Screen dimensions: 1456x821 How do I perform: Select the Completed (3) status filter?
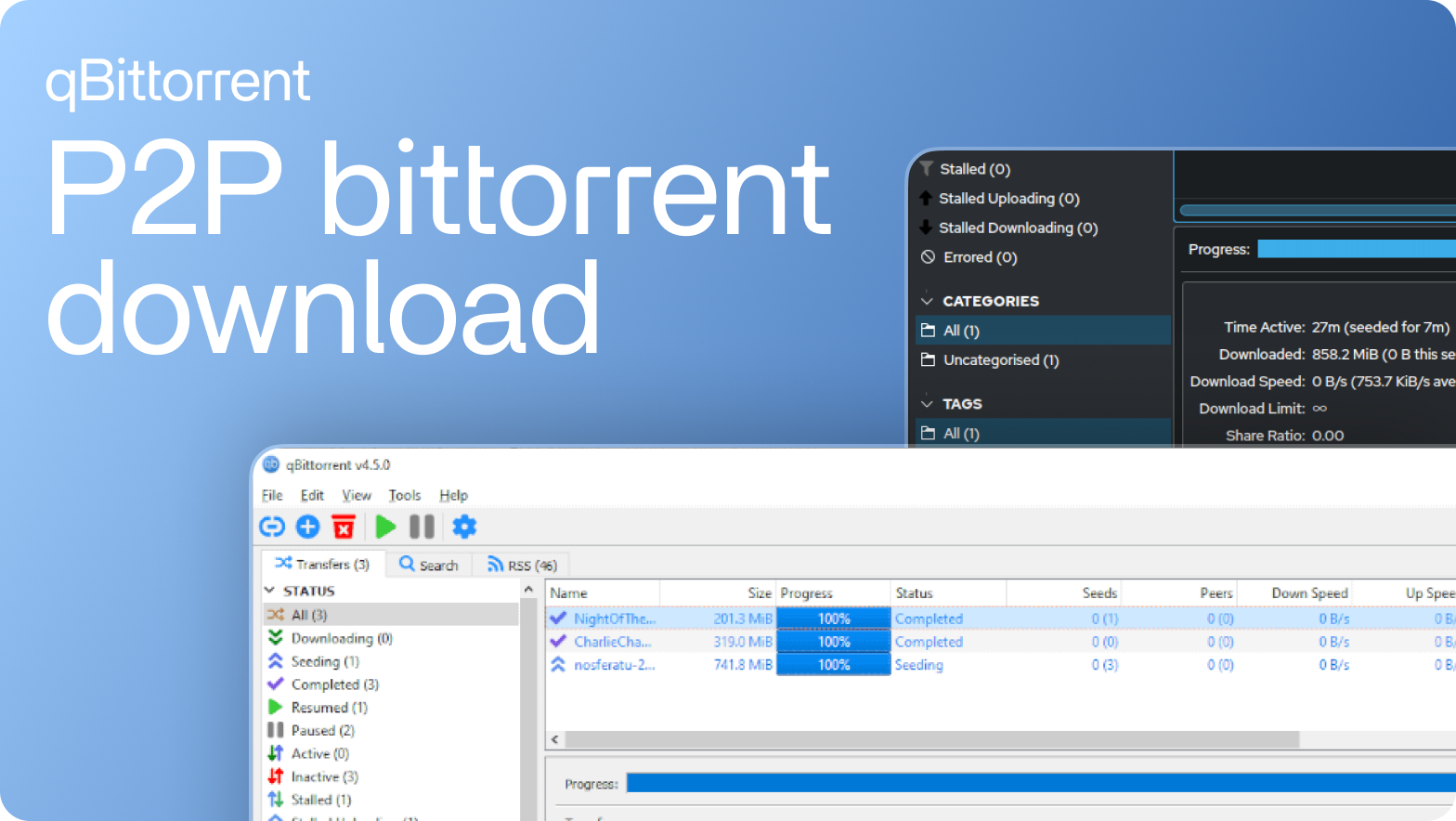coord(334,684)
